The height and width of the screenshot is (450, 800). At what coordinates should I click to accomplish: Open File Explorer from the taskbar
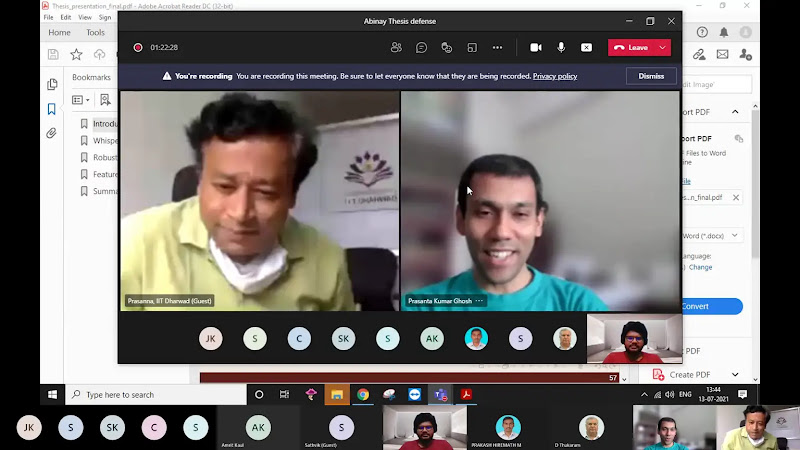337,394
